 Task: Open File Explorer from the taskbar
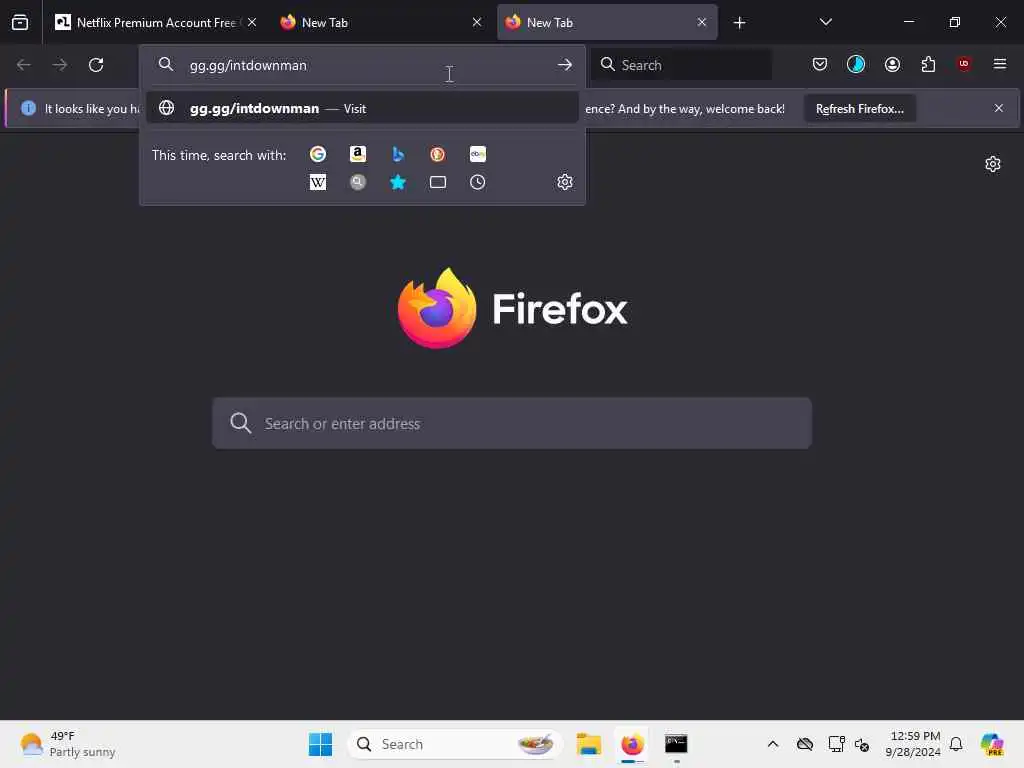point(588,744)
